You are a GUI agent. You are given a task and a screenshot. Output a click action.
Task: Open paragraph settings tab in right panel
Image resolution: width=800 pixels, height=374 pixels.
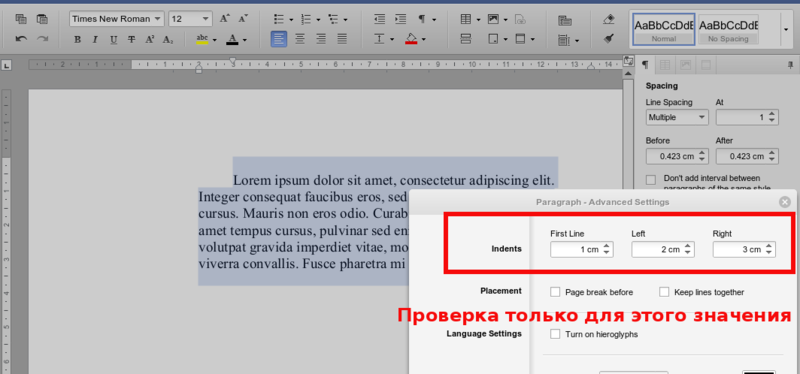(645, 65)
